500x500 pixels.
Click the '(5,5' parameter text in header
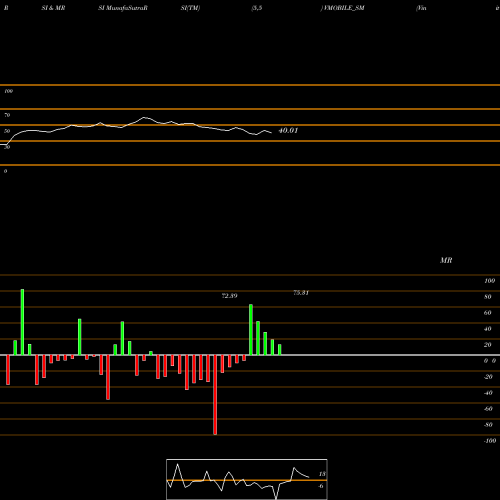[x=257, y=8]
